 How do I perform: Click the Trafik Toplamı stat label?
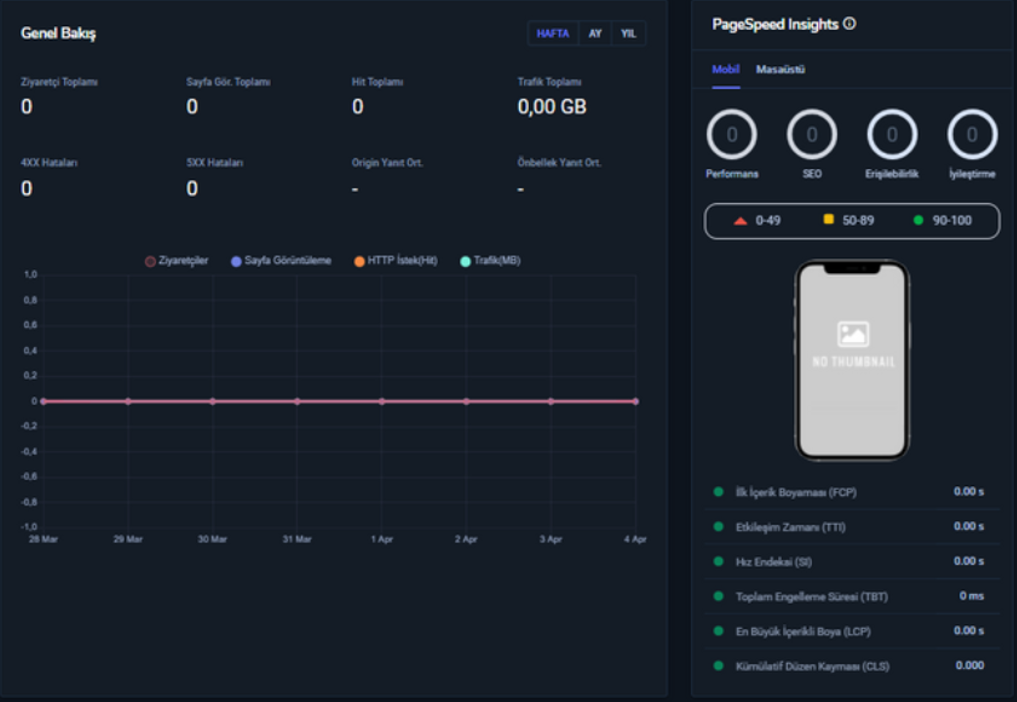(549, 82)
